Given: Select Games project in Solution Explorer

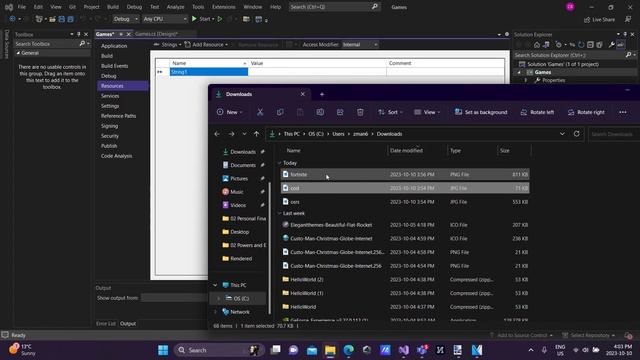Looking at the screenshot, I should click(542, 72).
